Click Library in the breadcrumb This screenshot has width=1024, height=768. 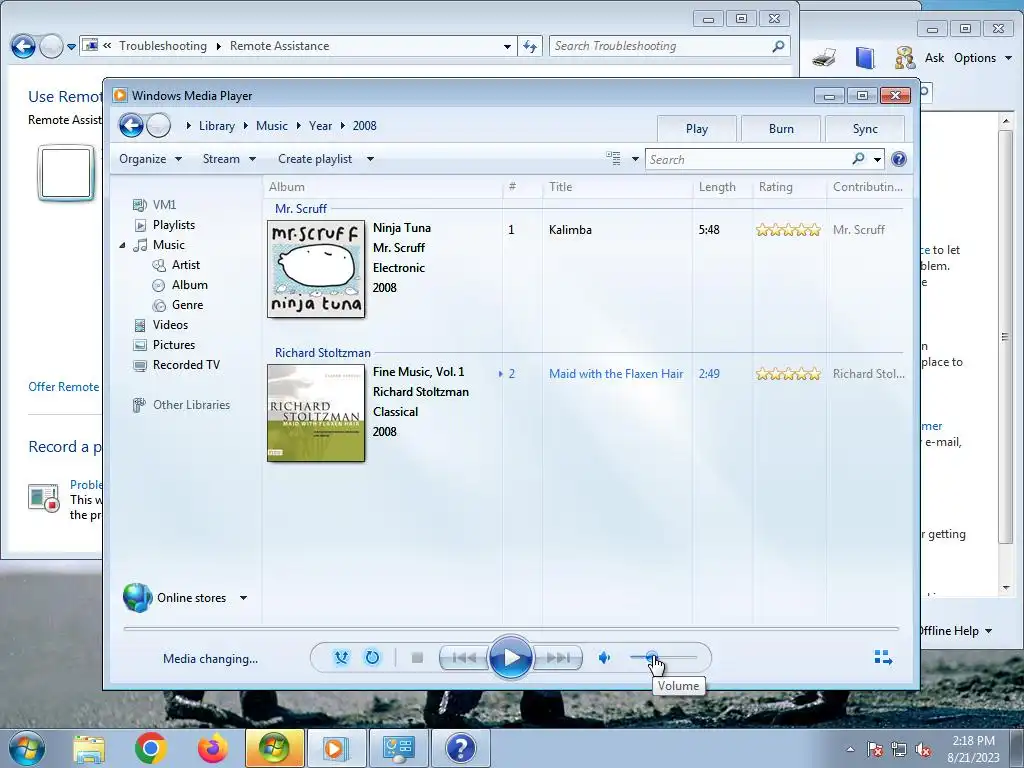tap(217, 126)
